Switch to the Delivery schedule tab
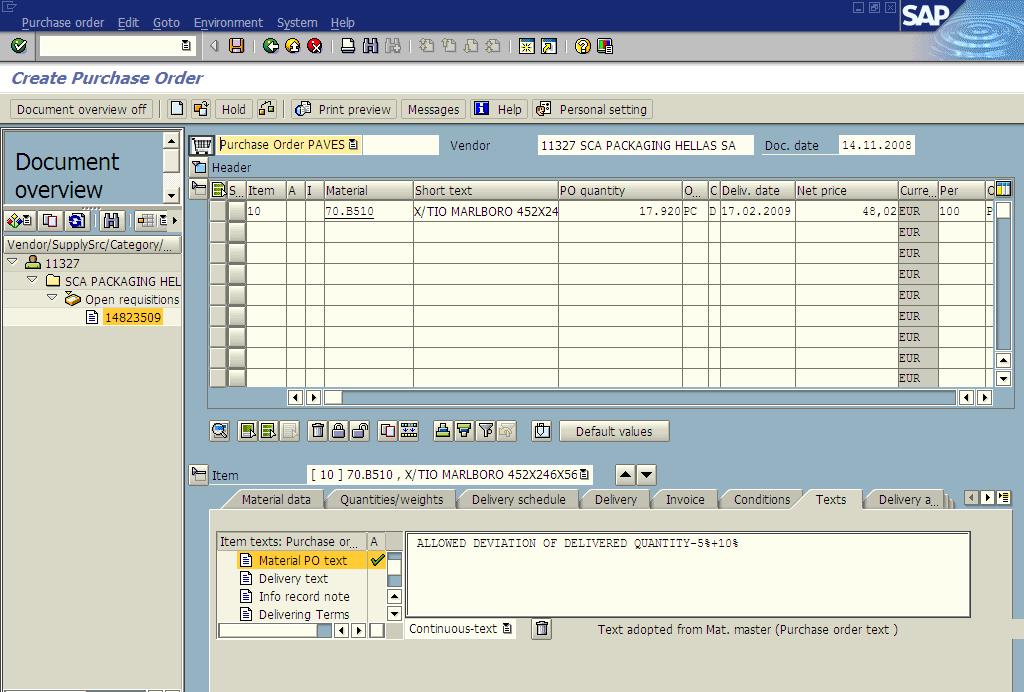Screen dimensions: 1024x692 pyautogui.click(x=519, y=499)
